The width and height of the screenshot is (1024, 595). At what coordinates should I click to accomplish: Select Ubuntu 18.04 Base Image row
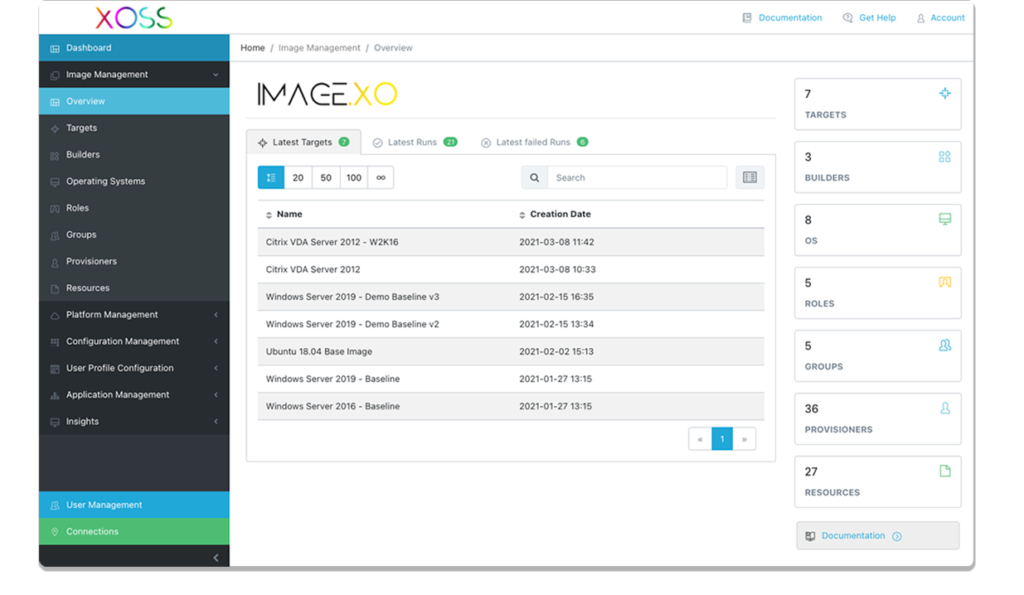click(x=511, y=352)
